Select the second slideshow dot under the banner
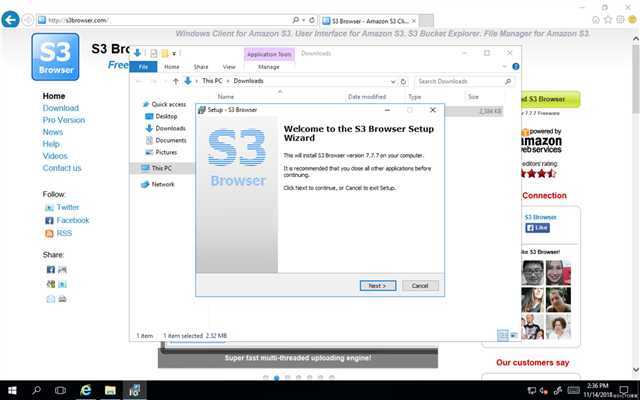 click(x=277, y=378)
